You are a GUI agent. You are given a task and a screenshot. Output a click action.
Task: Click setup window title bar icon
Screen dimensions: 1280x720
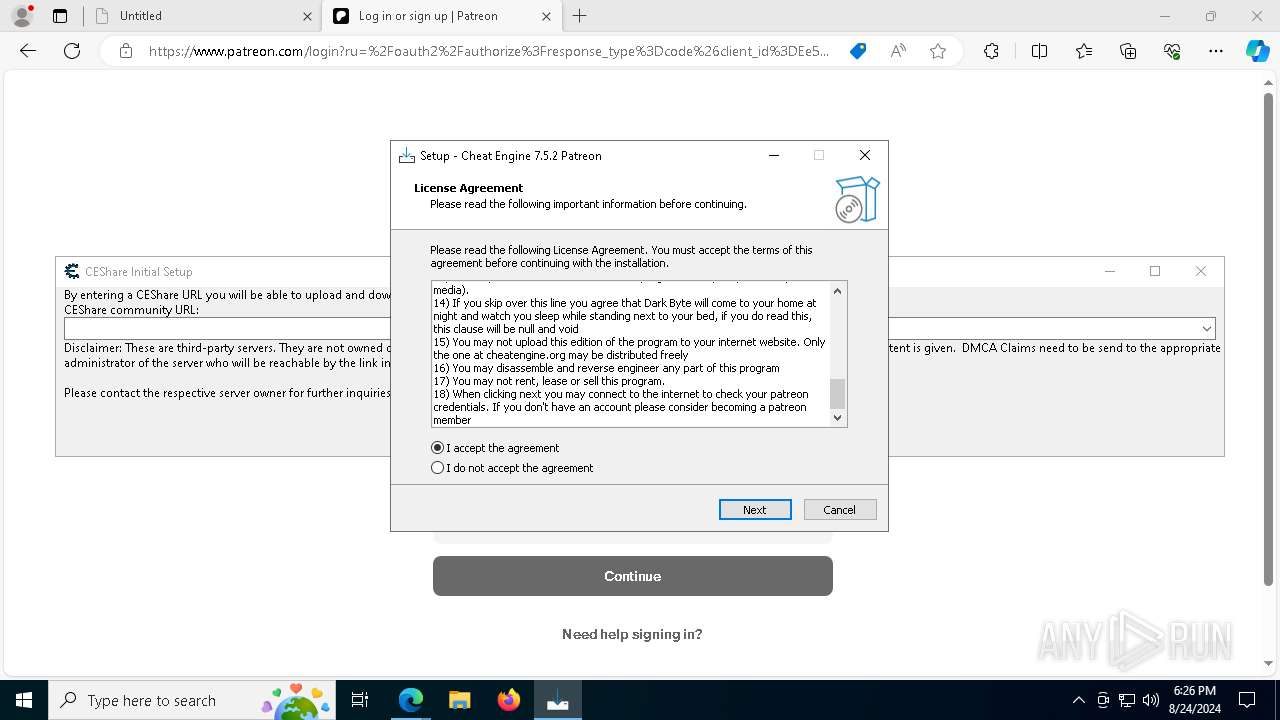pos(406,156)
